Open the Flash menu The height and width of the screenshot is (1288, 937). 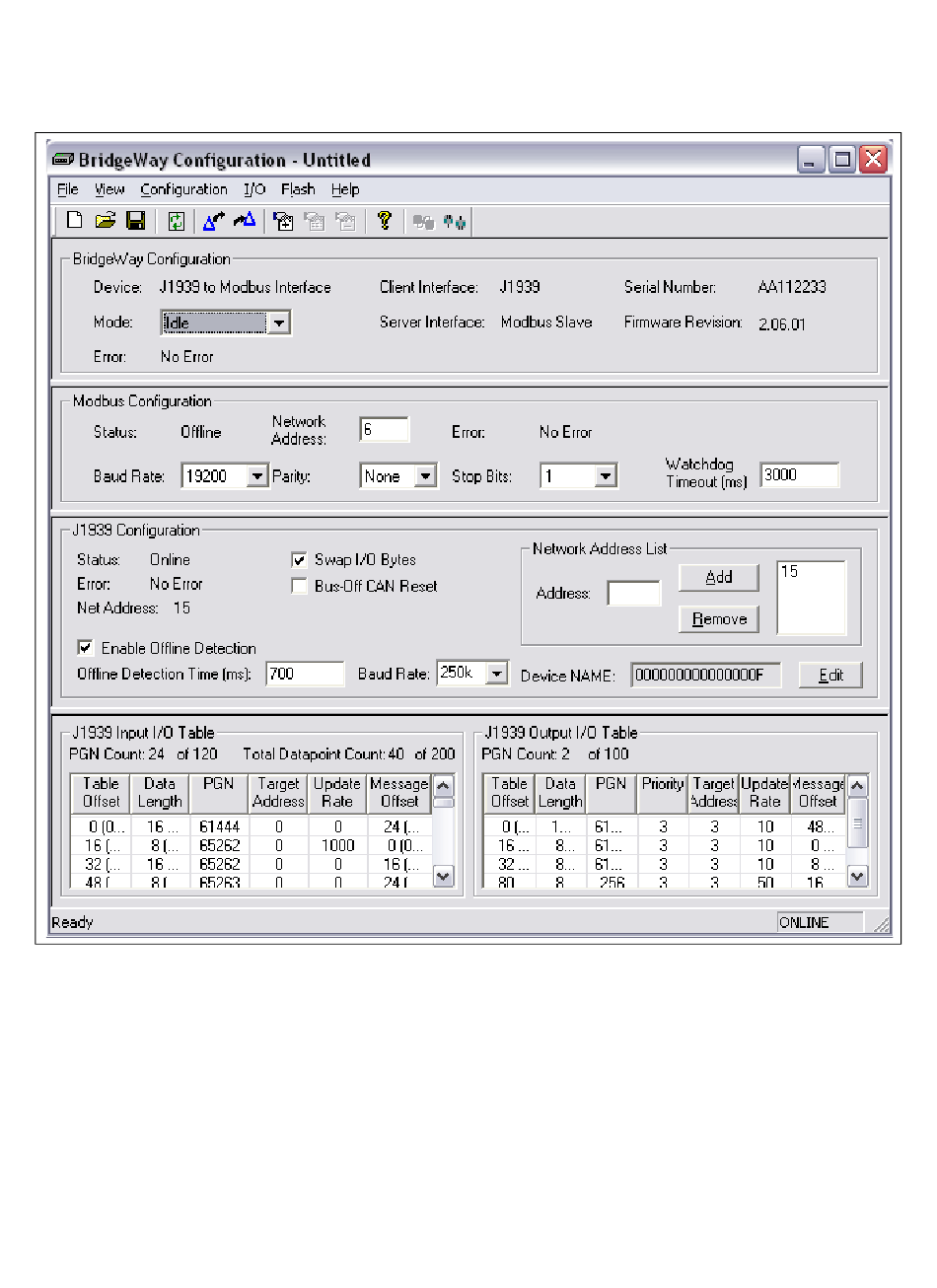click(298, 189)
